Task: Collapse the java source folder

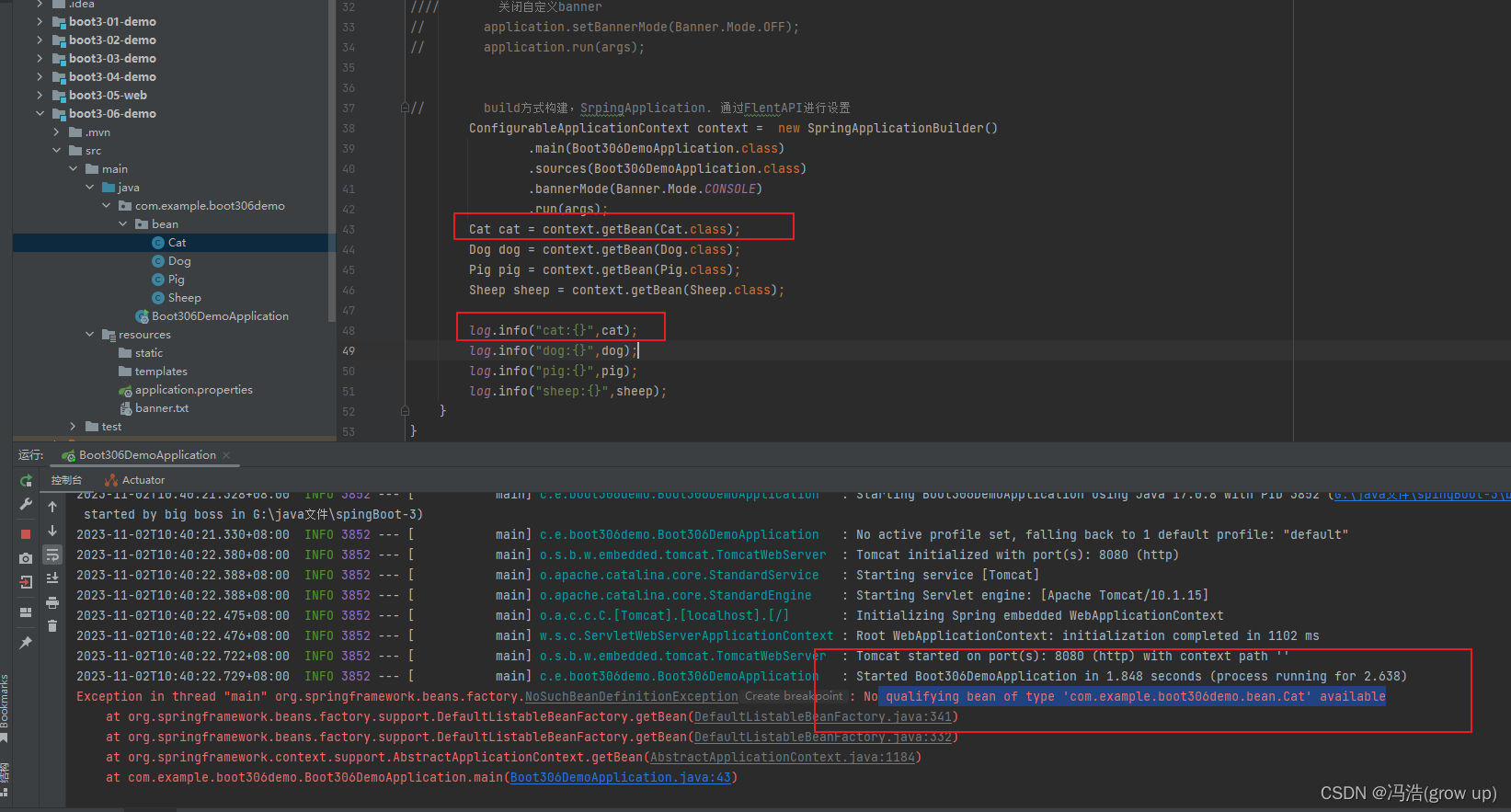Action: [x=89, y=187]
